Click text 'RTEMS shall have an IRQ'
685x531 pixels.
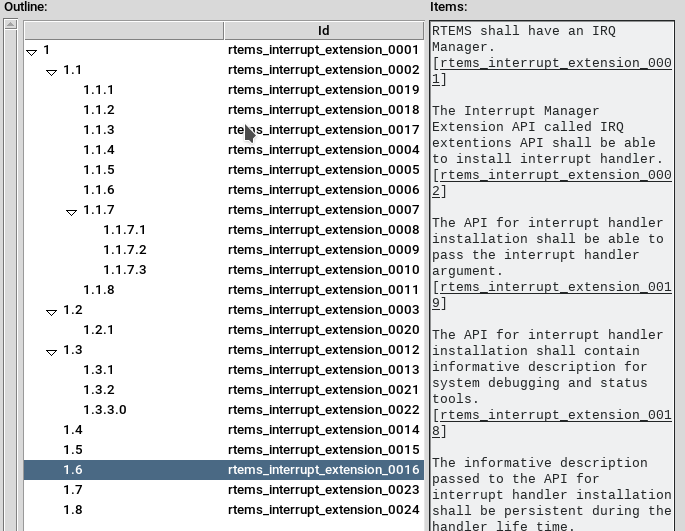524,31
